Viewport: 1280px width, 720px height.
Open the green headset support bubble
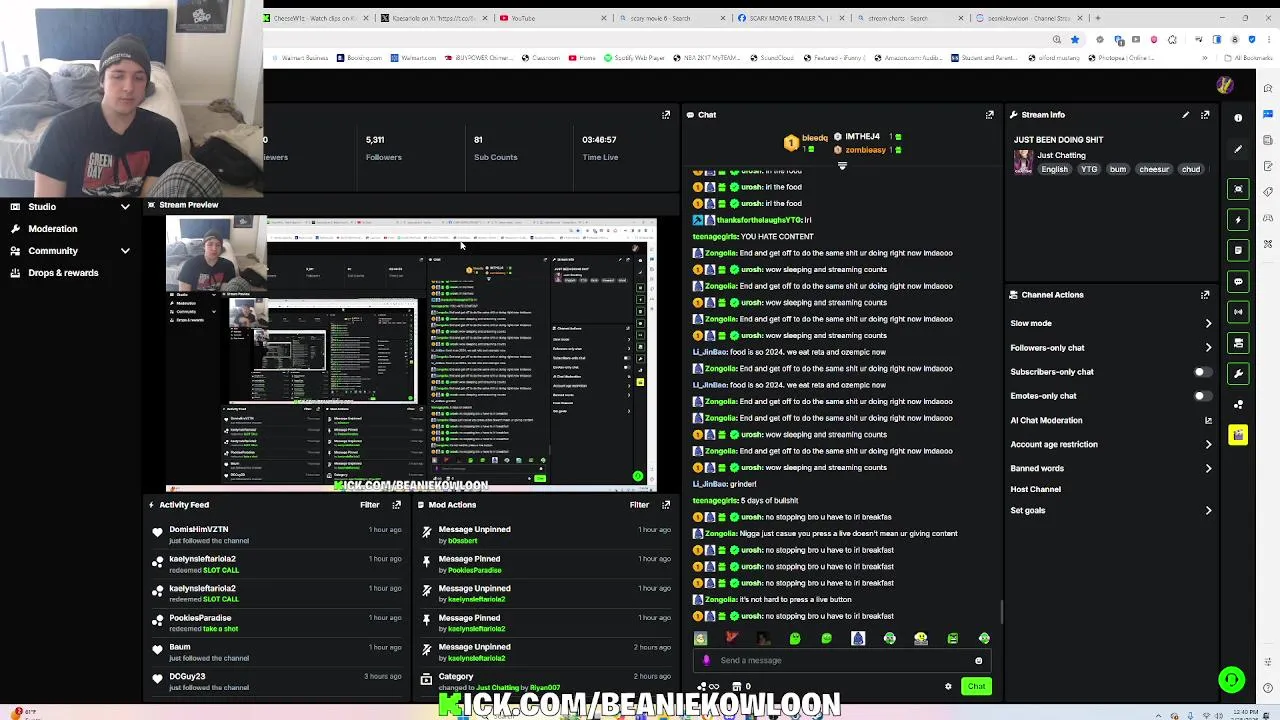(1232, 680)
